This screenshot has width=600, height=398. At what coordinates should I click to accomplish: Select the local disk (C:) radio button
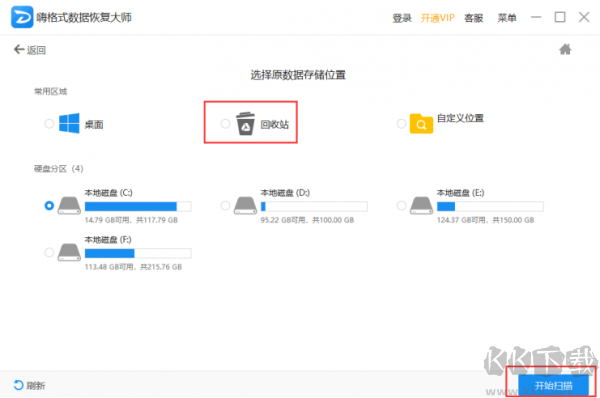pyautogui.click(x=49, y=206)
